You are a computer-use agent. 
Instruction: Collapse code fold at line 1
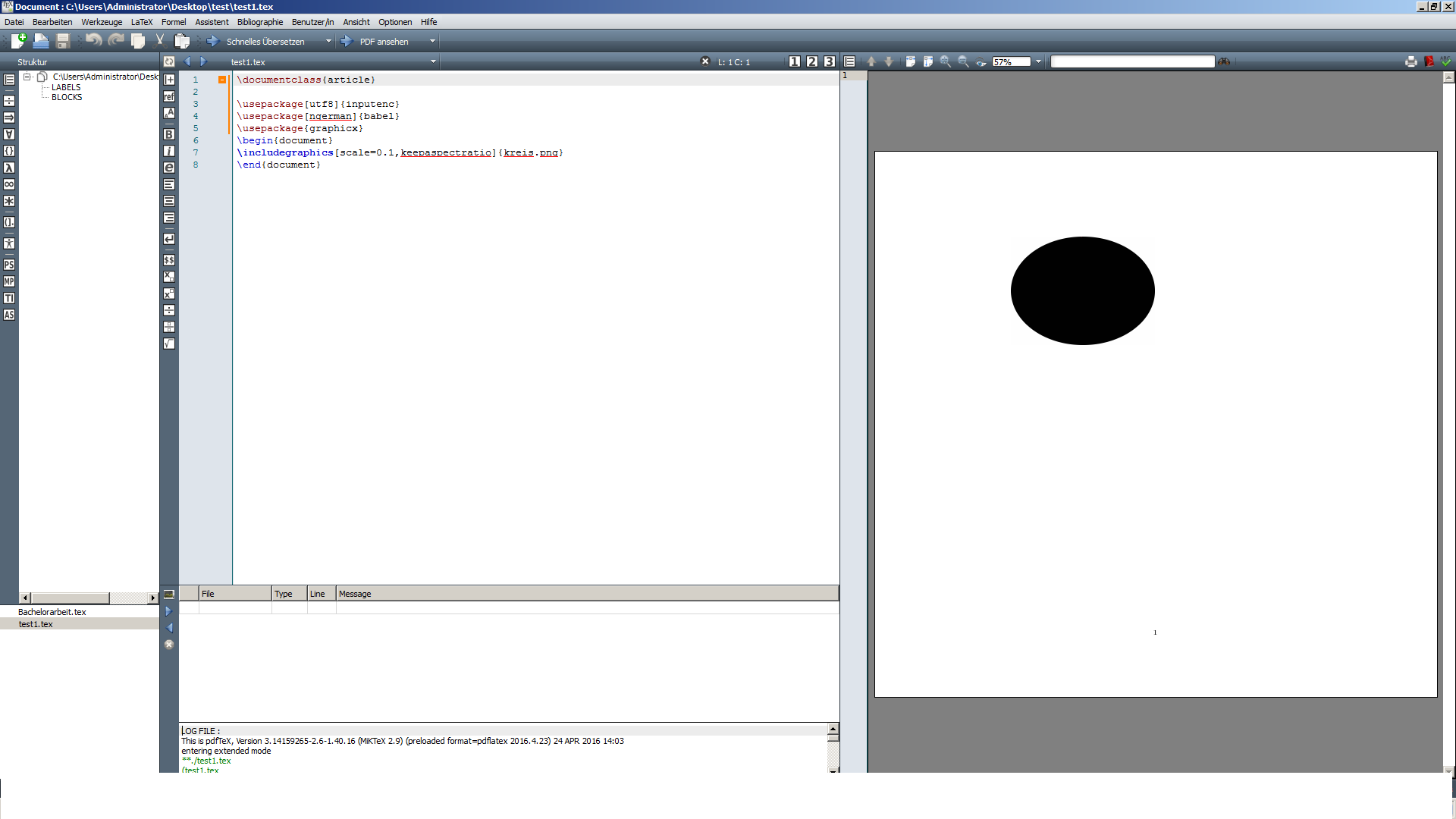click(222, 80)
